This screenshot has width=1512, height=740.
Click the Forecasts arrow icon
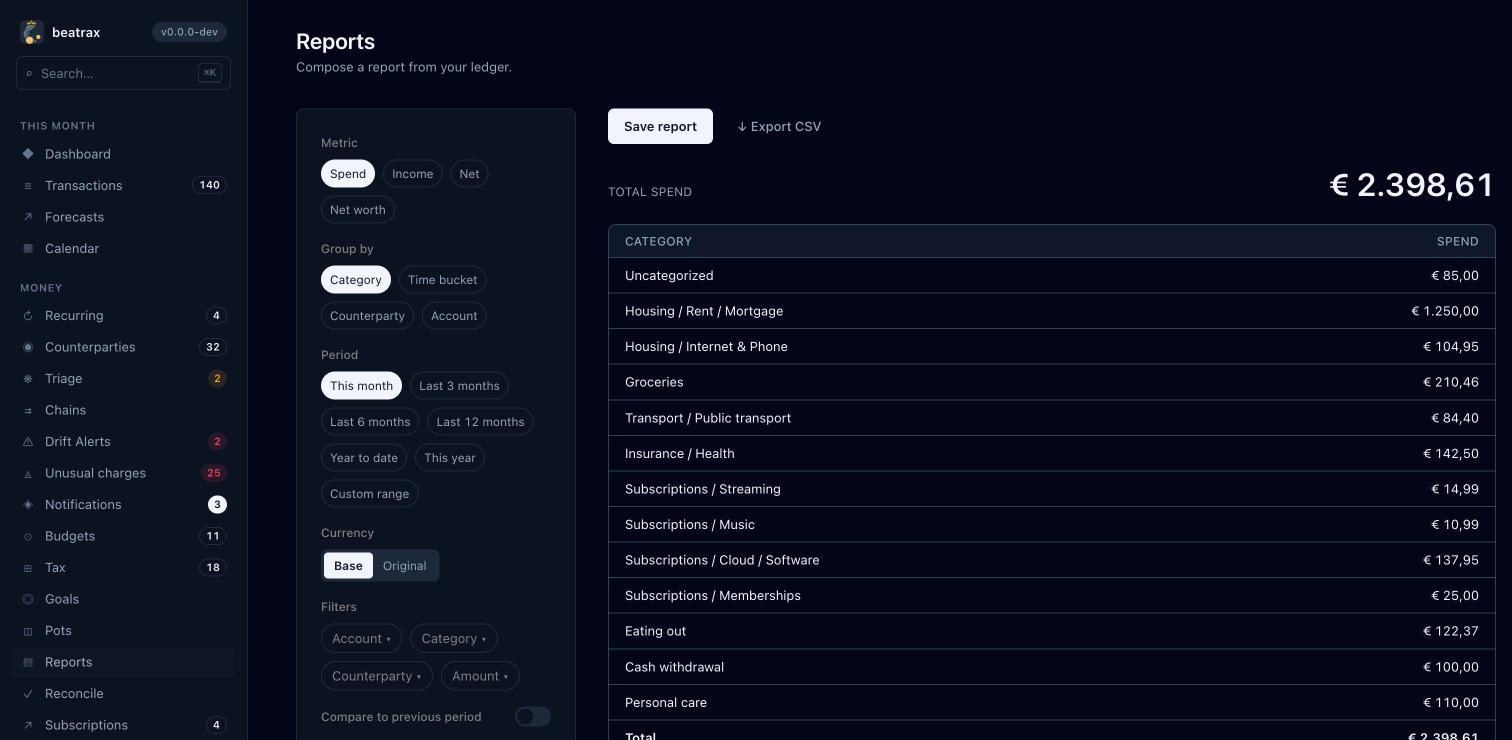tap(28, 217)
